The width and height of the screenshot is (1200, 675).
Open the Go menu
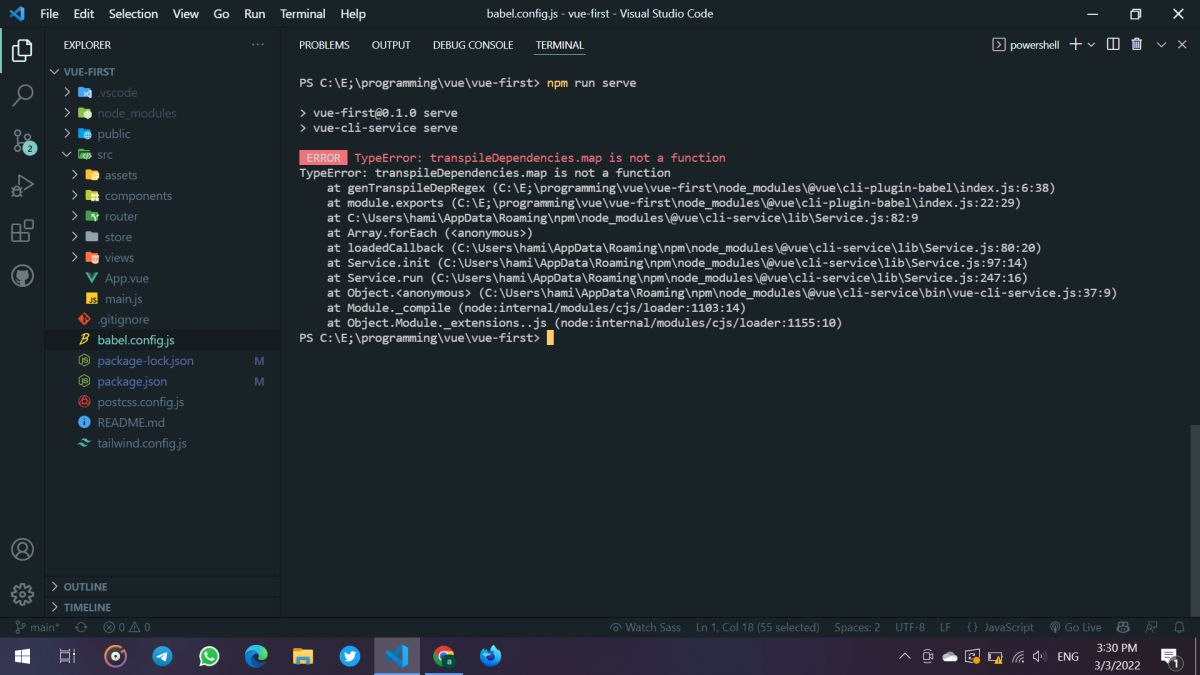pyautogui.click(x=221, y=14)
